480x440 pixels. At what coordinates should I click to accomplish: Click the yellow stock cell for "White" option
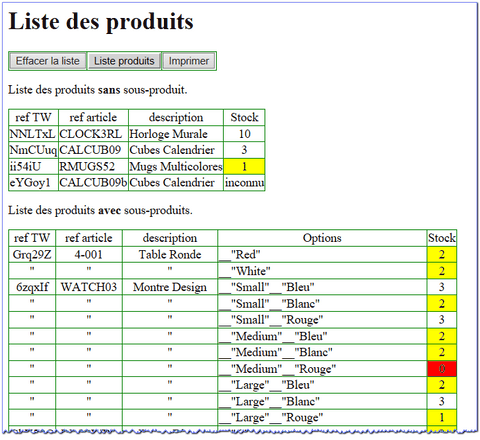[x=442, y=271]
